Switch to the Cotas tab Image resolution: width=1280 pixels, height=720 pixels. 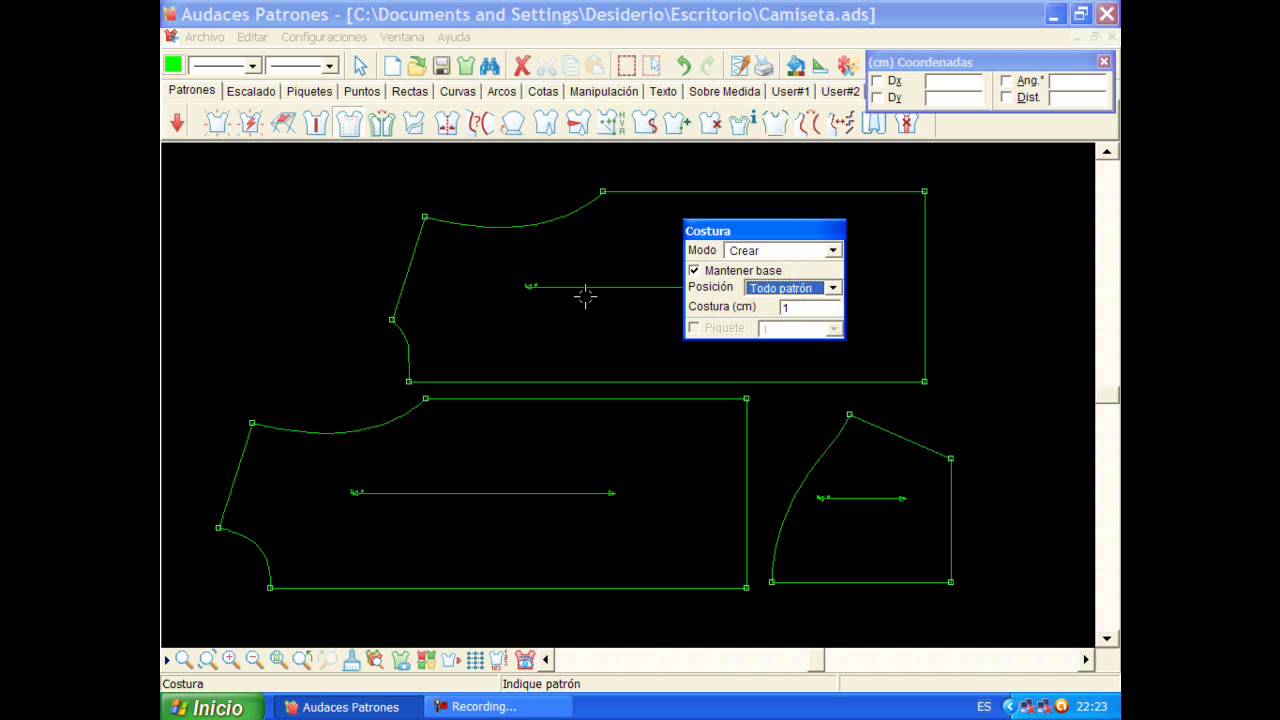(x=543, y=91)
